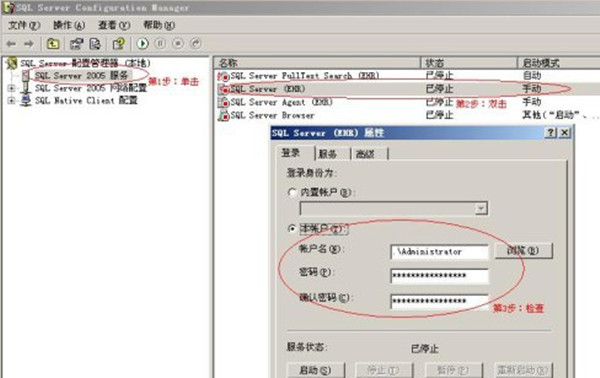Click the Pause service toolbar icon
600x378 pixels.
click(160, 44)
